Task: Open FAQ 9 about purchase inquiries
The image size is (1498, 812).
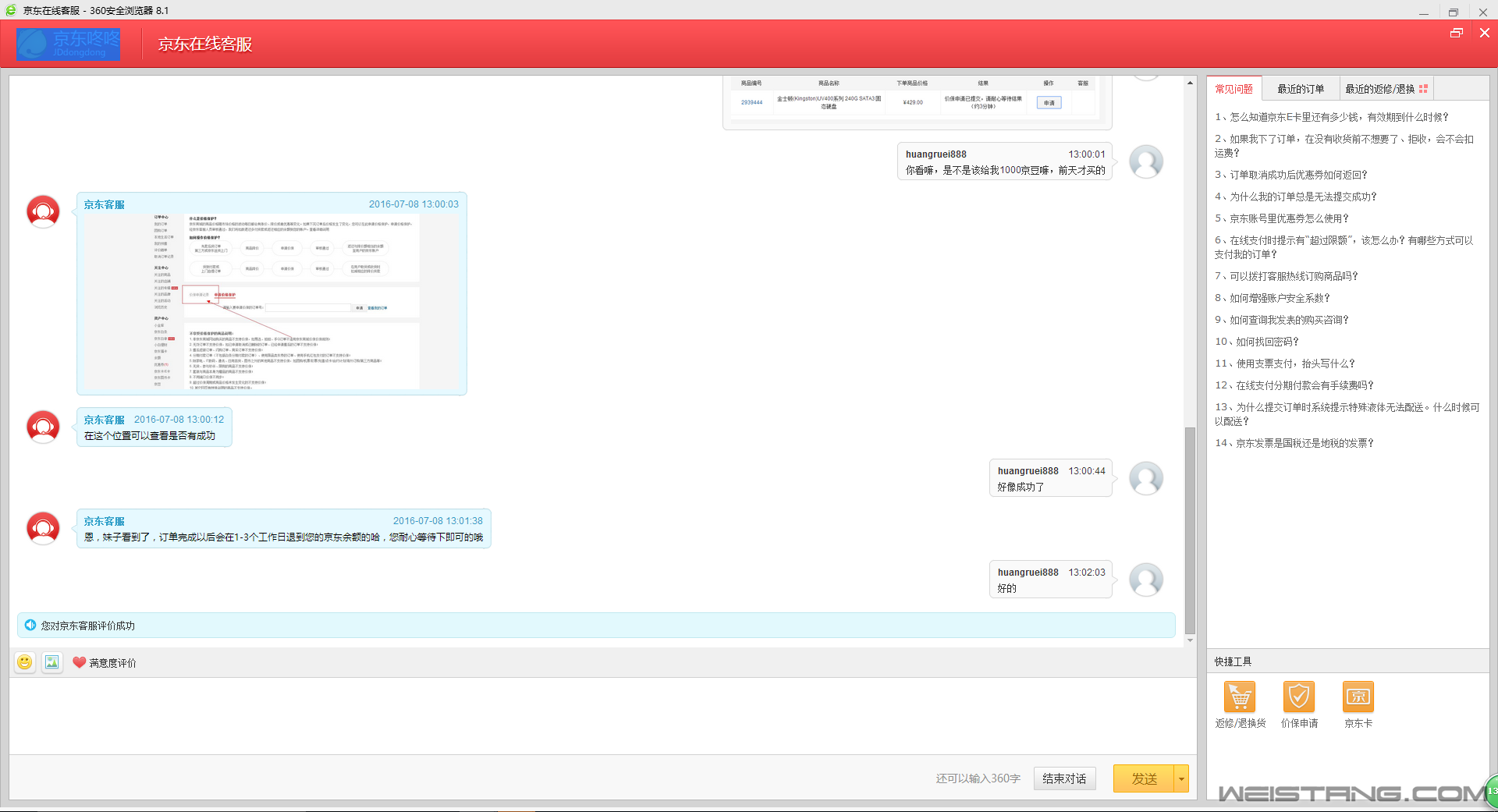Action: coord(1281,320)
